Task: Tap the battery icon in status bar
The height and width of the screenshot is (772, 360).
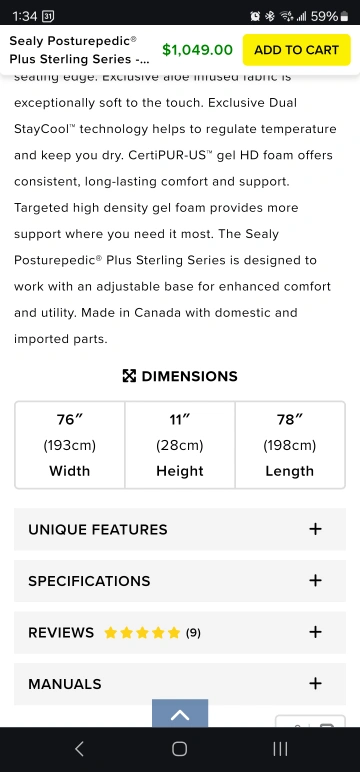Action: point(344,16)
